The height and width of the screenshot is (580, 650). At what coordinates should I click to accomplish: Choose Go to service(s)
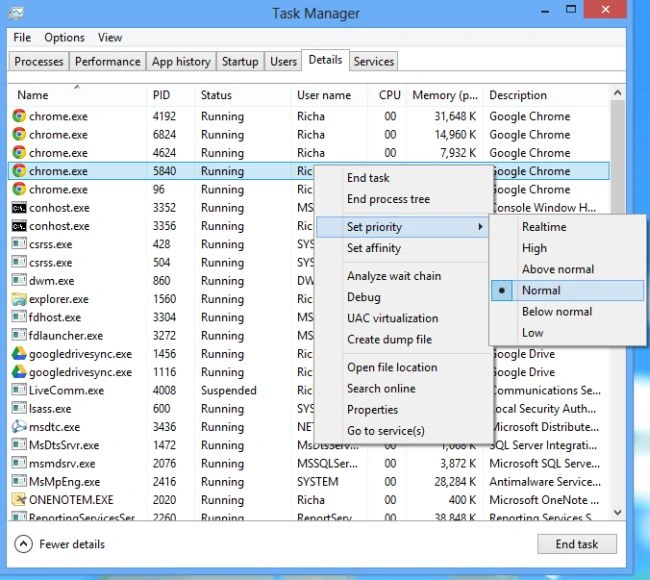pos(402,431)
